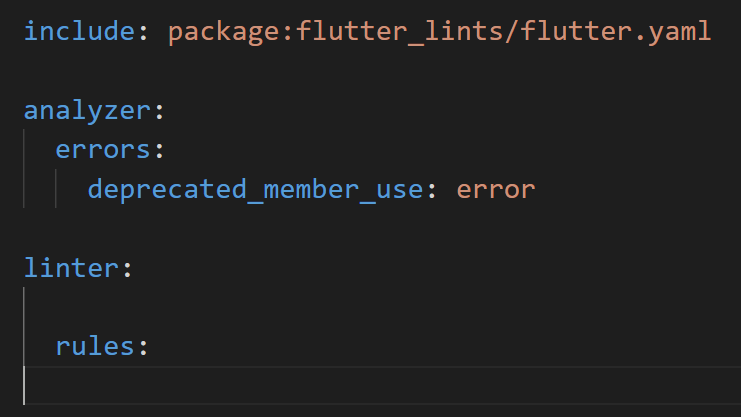The image size is (741, 417).
Task: Click the colon after "rules"
Action: [x=143, y=348]
